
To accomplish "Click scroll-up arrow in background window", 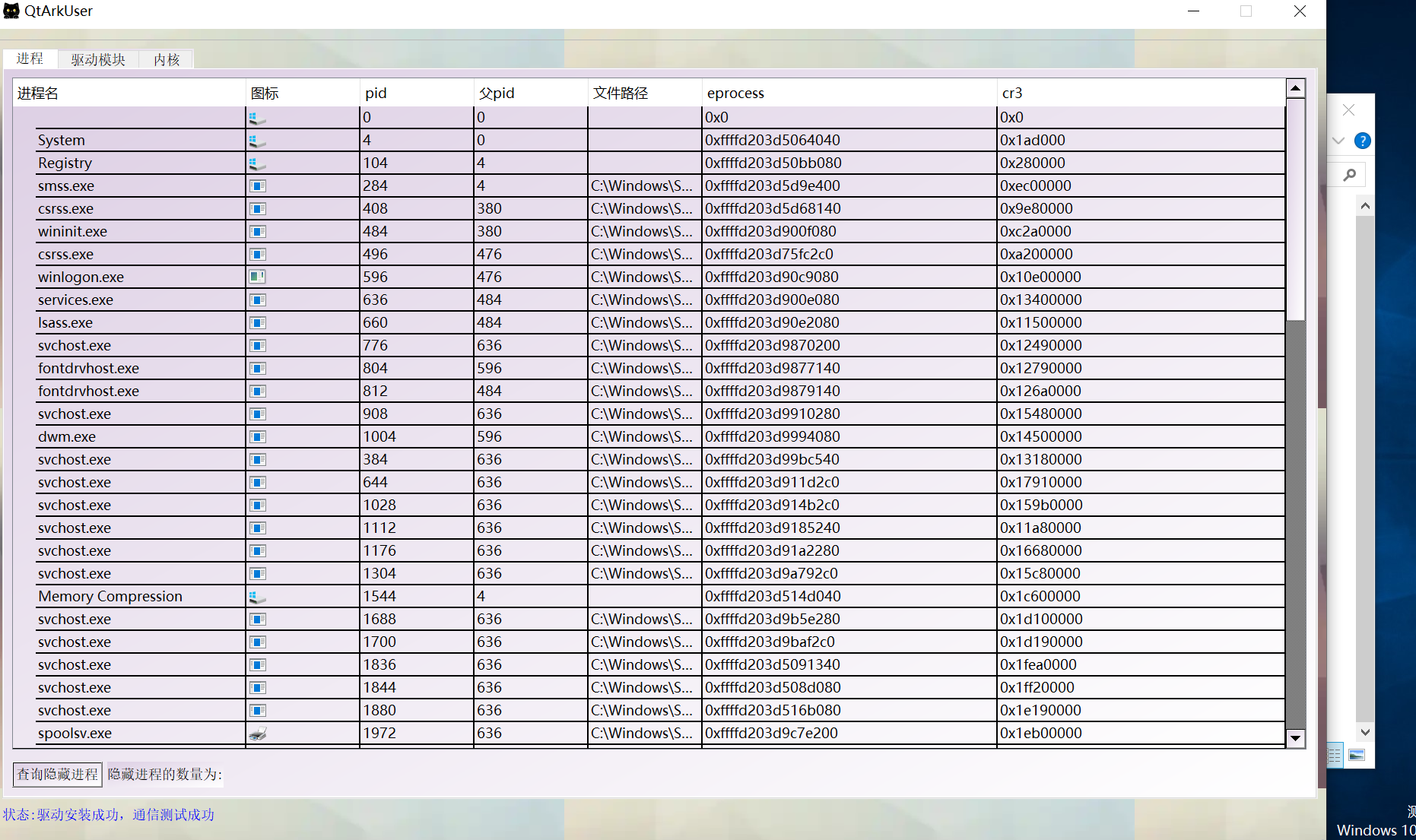I will point(1365,206).
